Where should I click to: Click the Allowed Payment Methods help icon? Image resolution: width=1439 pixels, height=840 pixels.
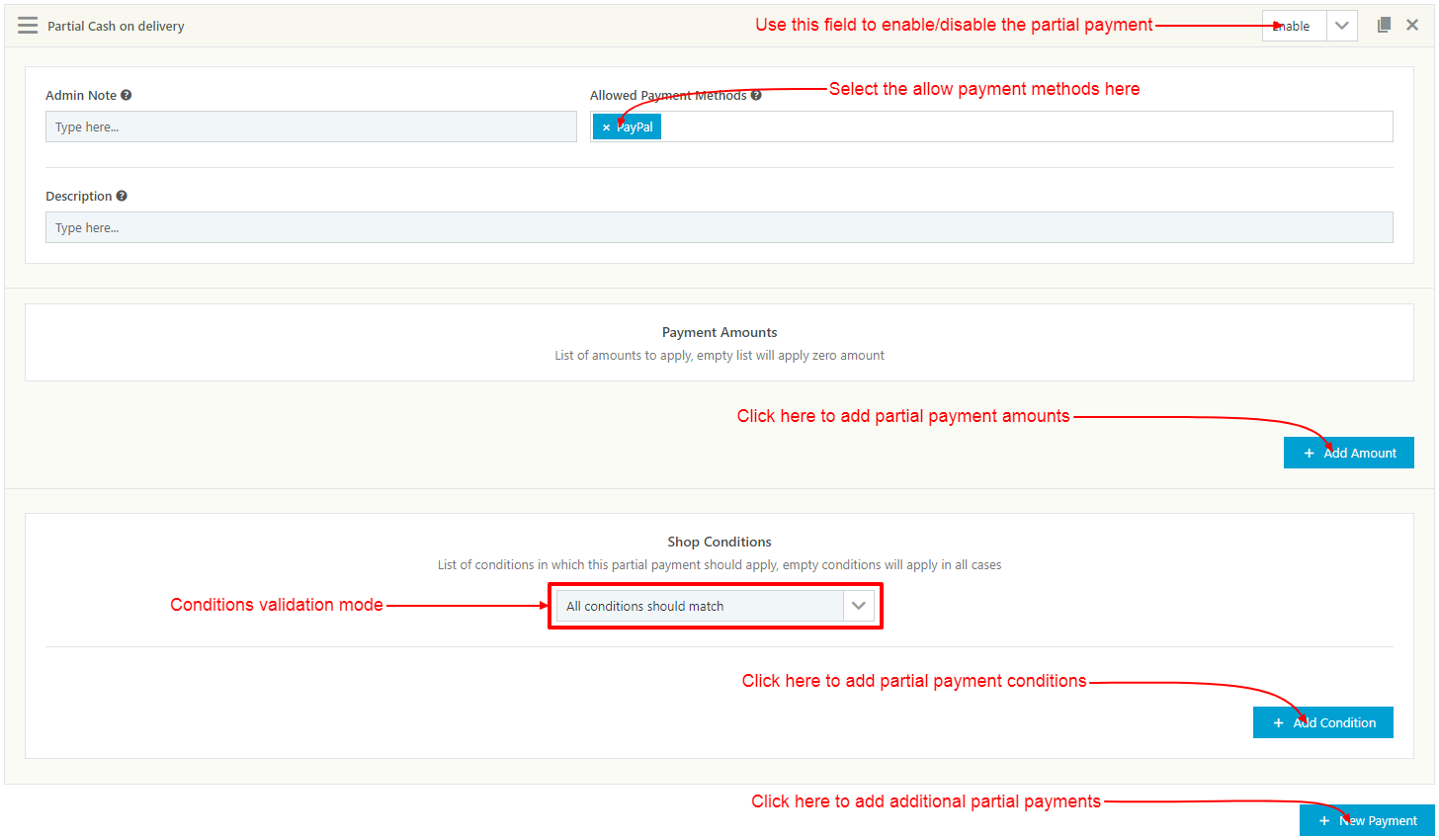(x=756, y=95)
